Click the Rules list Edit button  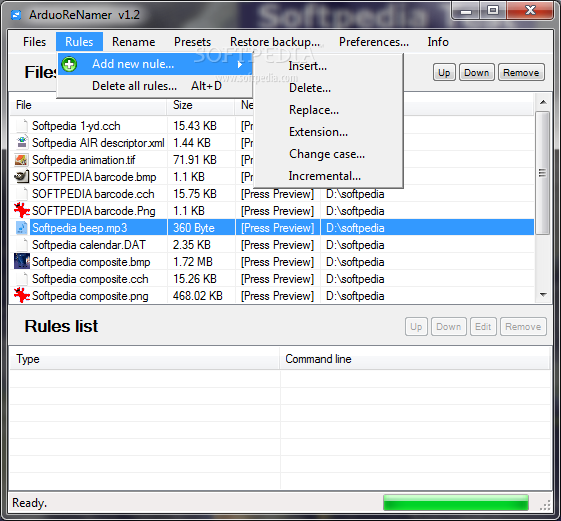tap(483, 327)
